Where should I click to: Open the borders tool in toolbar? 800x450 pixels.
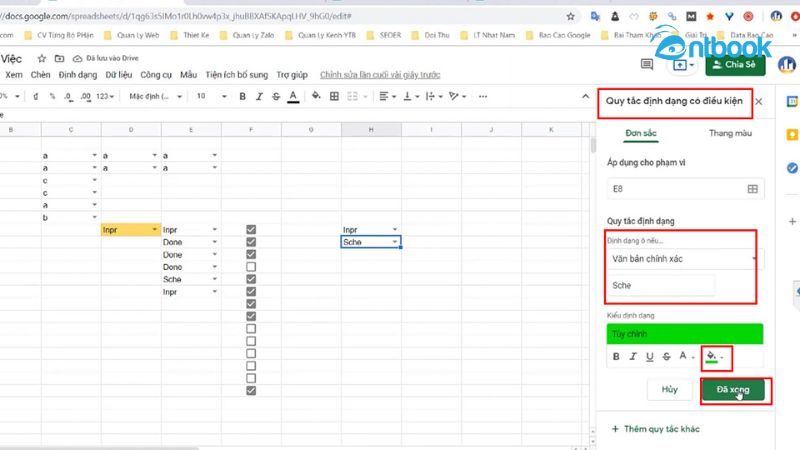(335, 96)
